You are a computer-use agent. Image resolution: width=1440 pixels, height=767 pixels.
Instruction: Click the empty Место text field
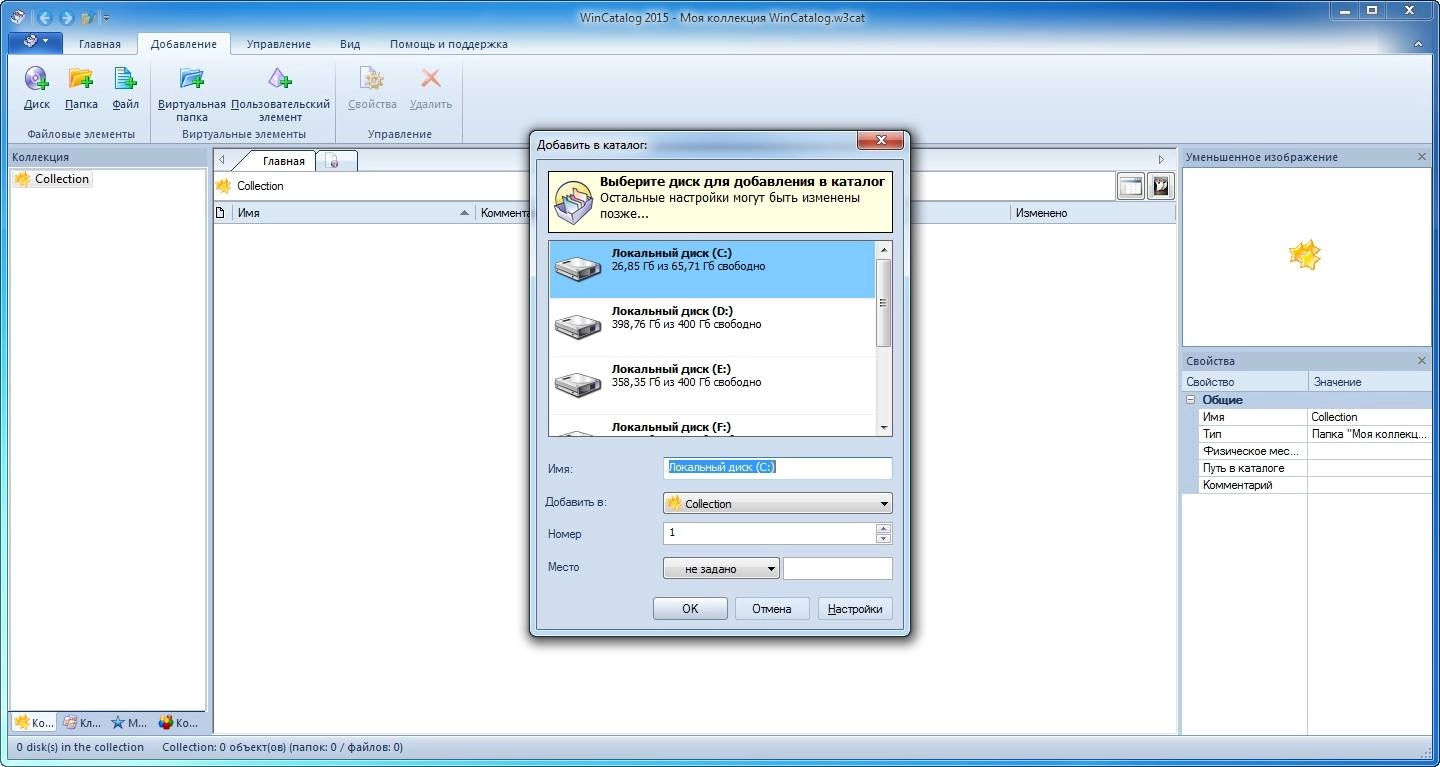coord(837,569)
